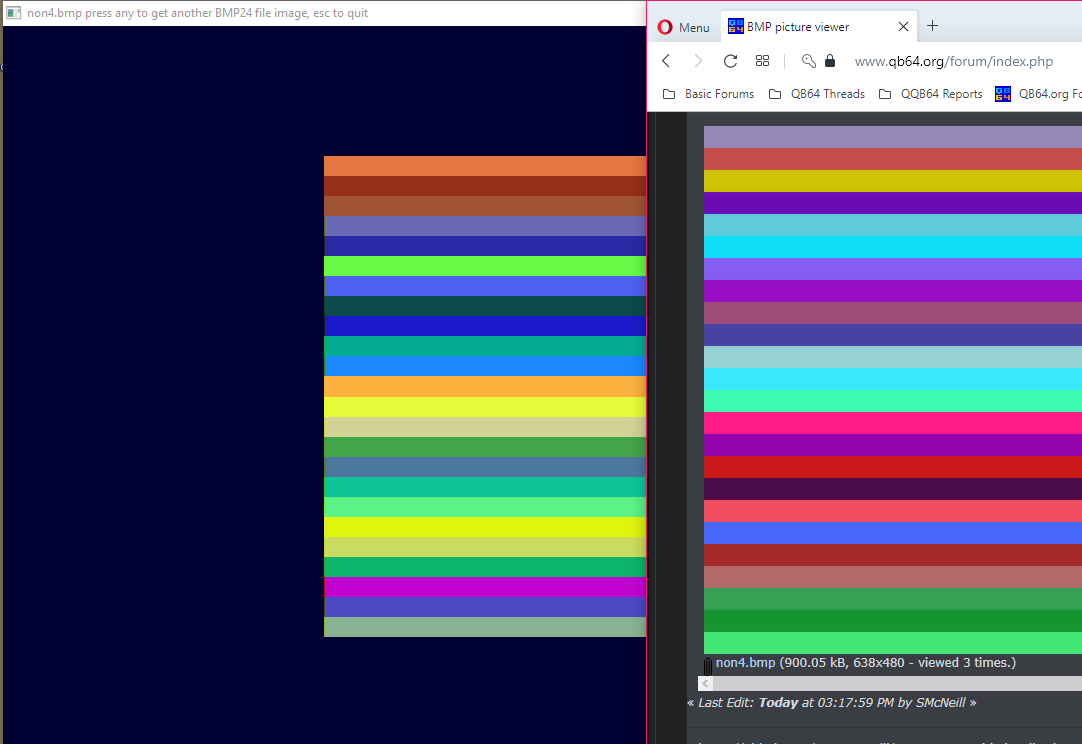This screenshot has height=744, width=1082.
Task: Click the paperclip attachment icon
Action: pos(708,666)
